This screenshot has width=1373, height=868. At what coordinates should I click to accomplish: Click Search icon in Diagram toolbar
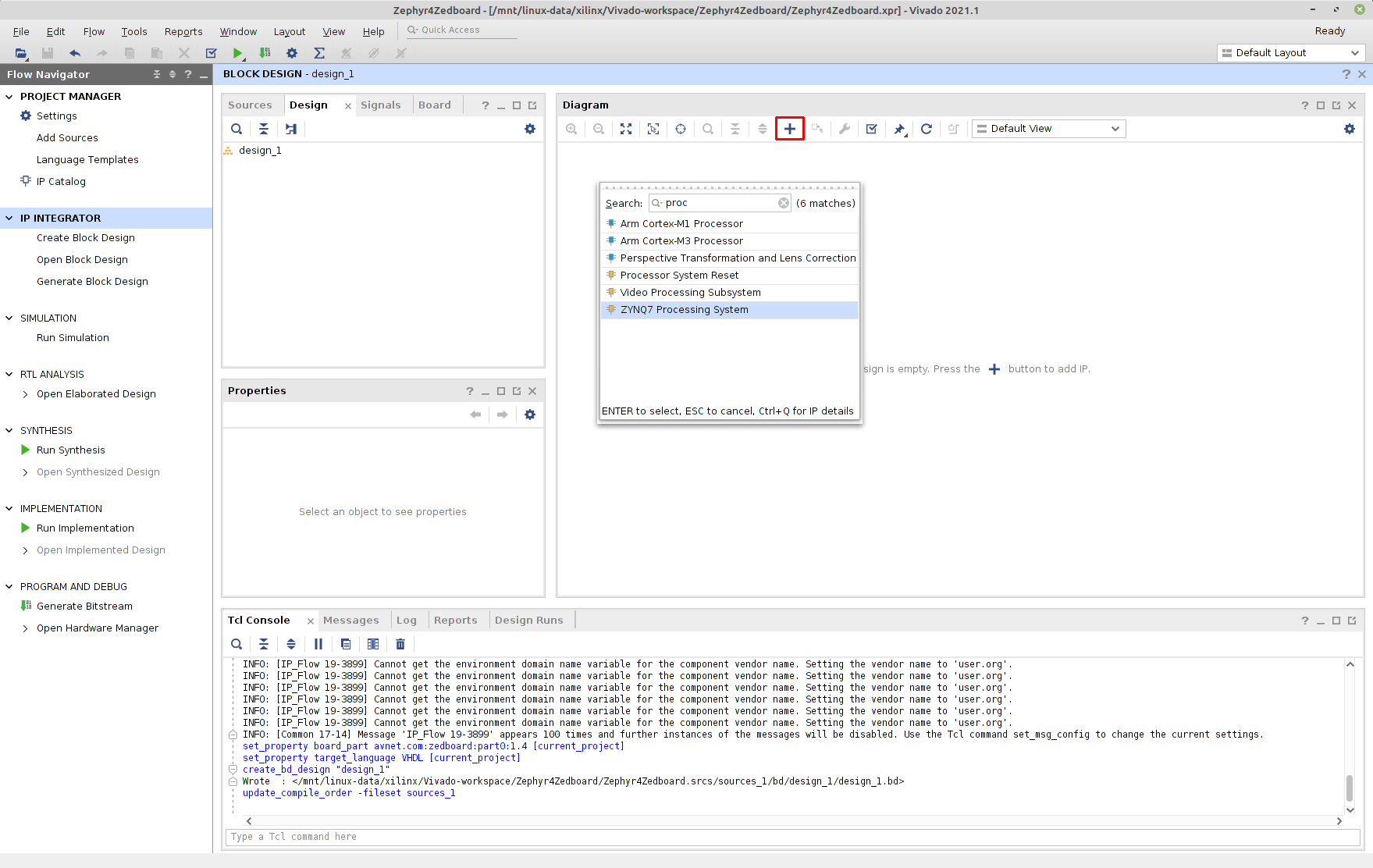[708, 129]
